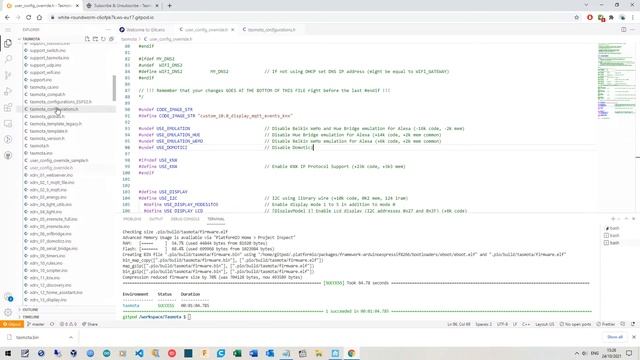This screenshot has width=640, height=360.
Task: Click the tasmota.bin download item
Action: click(28, 338)
